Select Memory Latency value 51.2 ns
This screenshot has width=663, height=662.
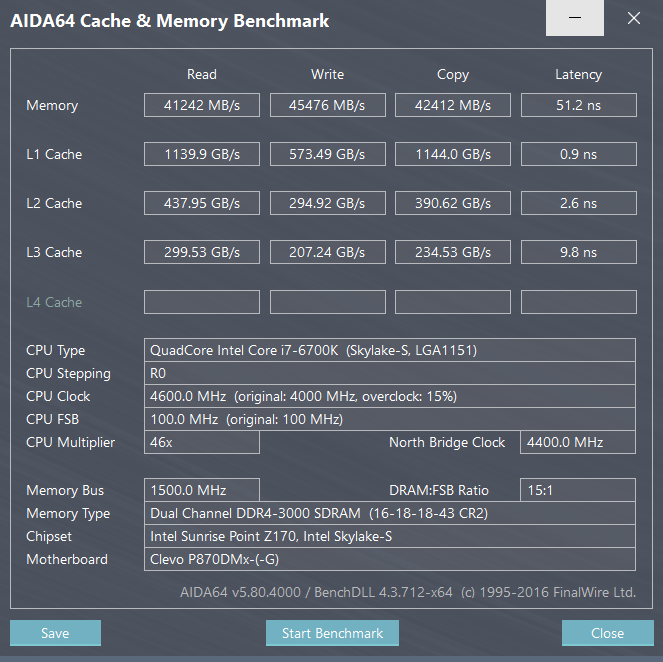(579, 105)
